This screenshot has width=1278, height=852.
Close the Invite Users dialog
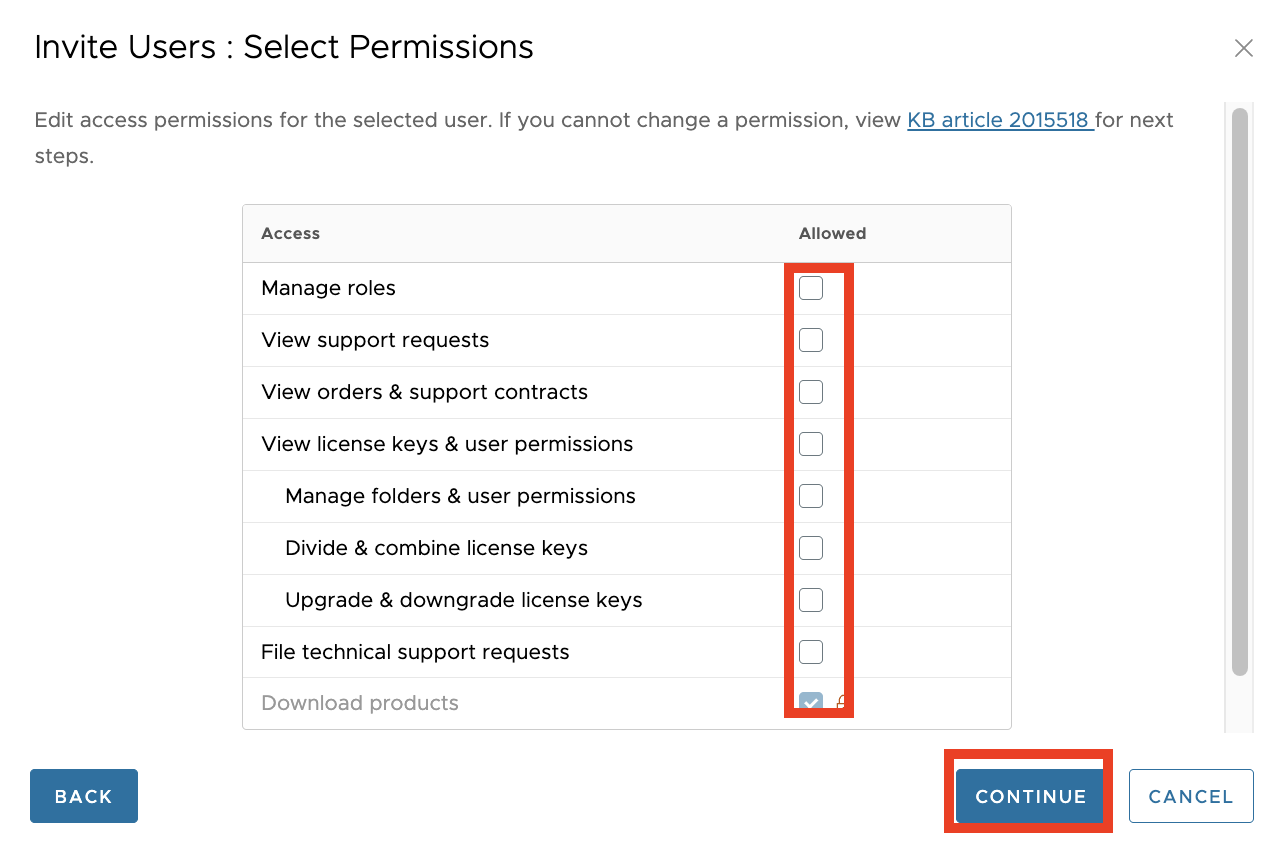coord(1243,48)
